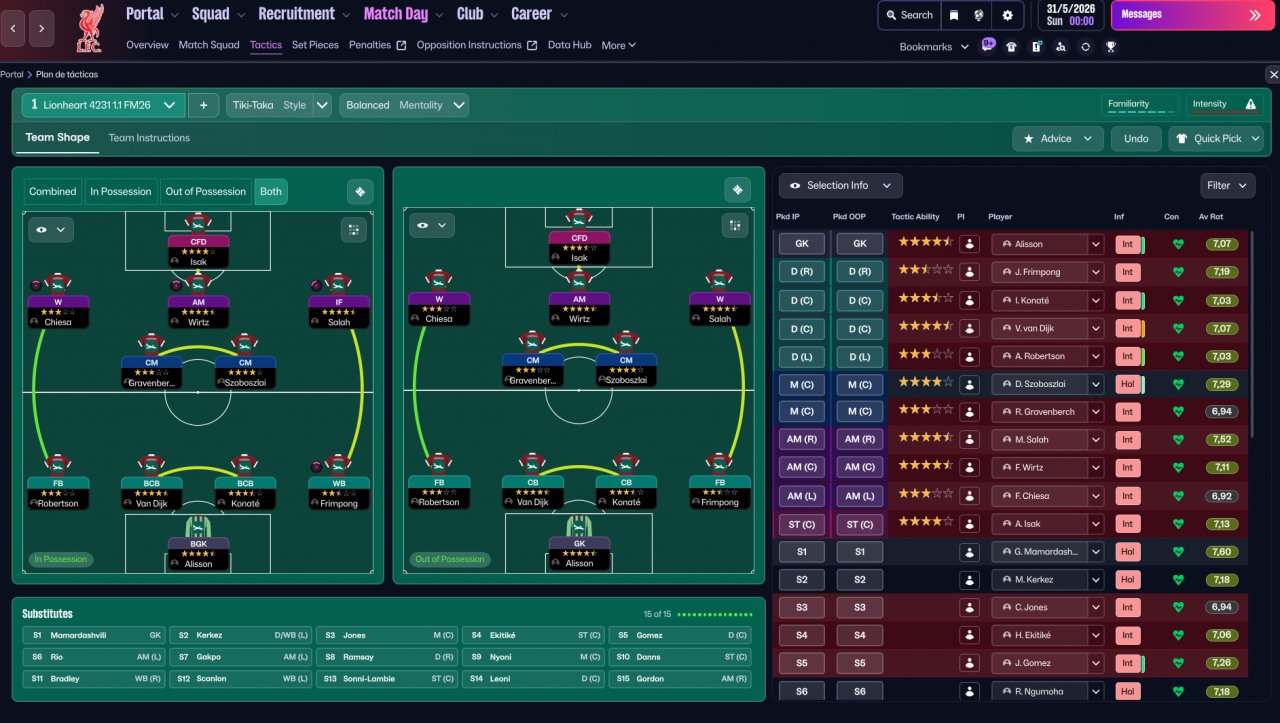Open the Opposition Instructions link
Image resolution: width=1280 pixels, height=723 pixels.
(x=477, y=45)
